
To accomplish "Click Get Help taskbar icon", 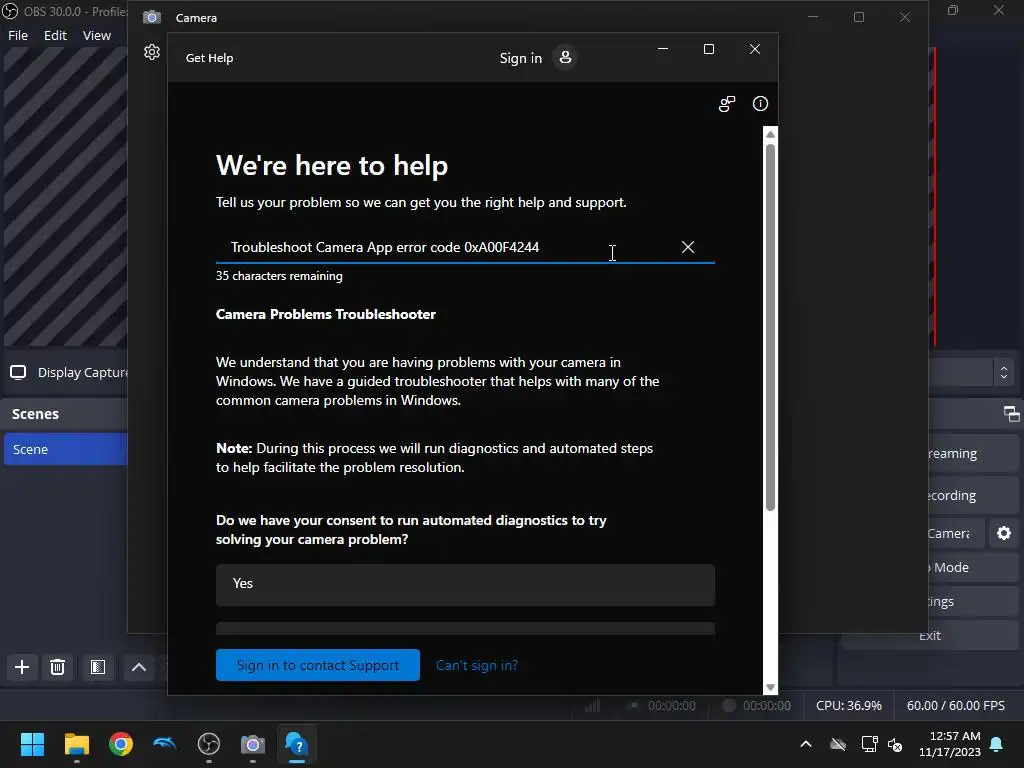I will 296,744.
